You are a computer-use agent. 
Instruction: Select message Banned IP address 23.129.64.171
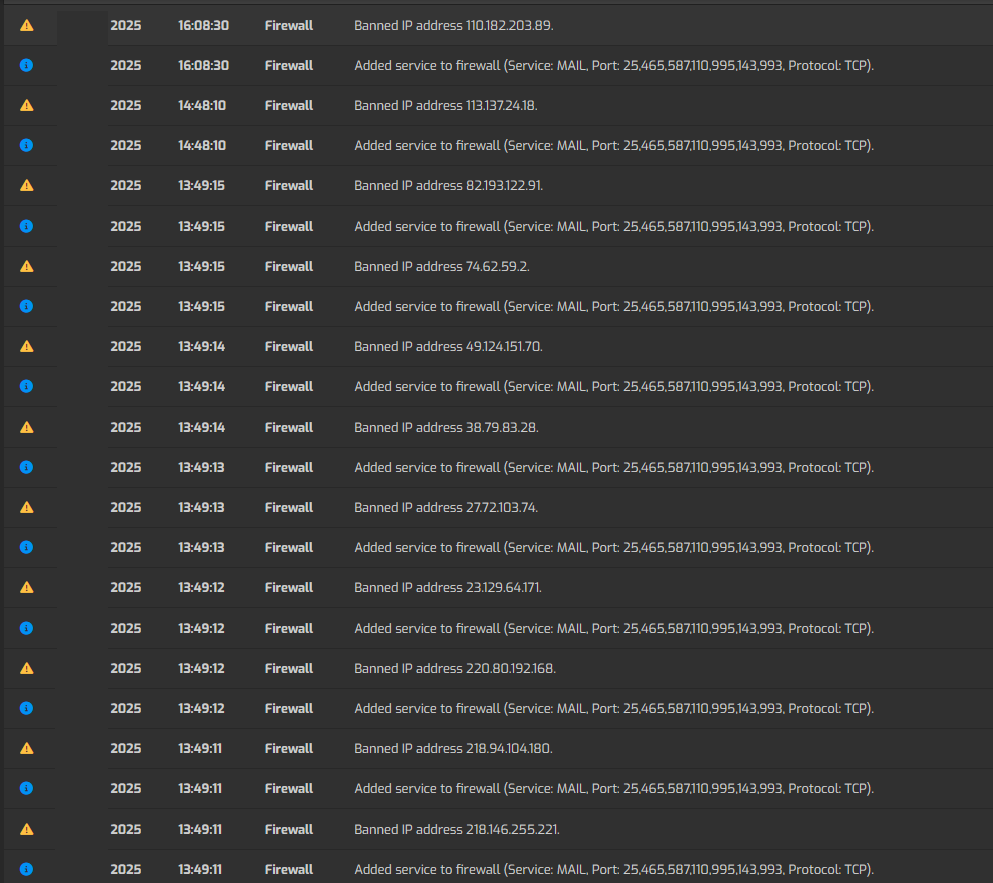448,587
